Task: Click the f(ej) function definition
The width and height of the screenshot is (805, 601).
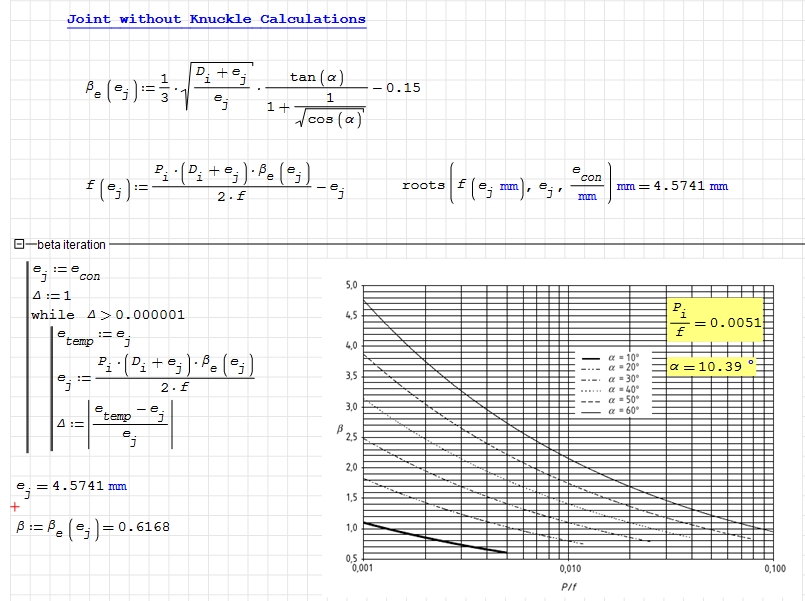Action: tap(215, 186)
